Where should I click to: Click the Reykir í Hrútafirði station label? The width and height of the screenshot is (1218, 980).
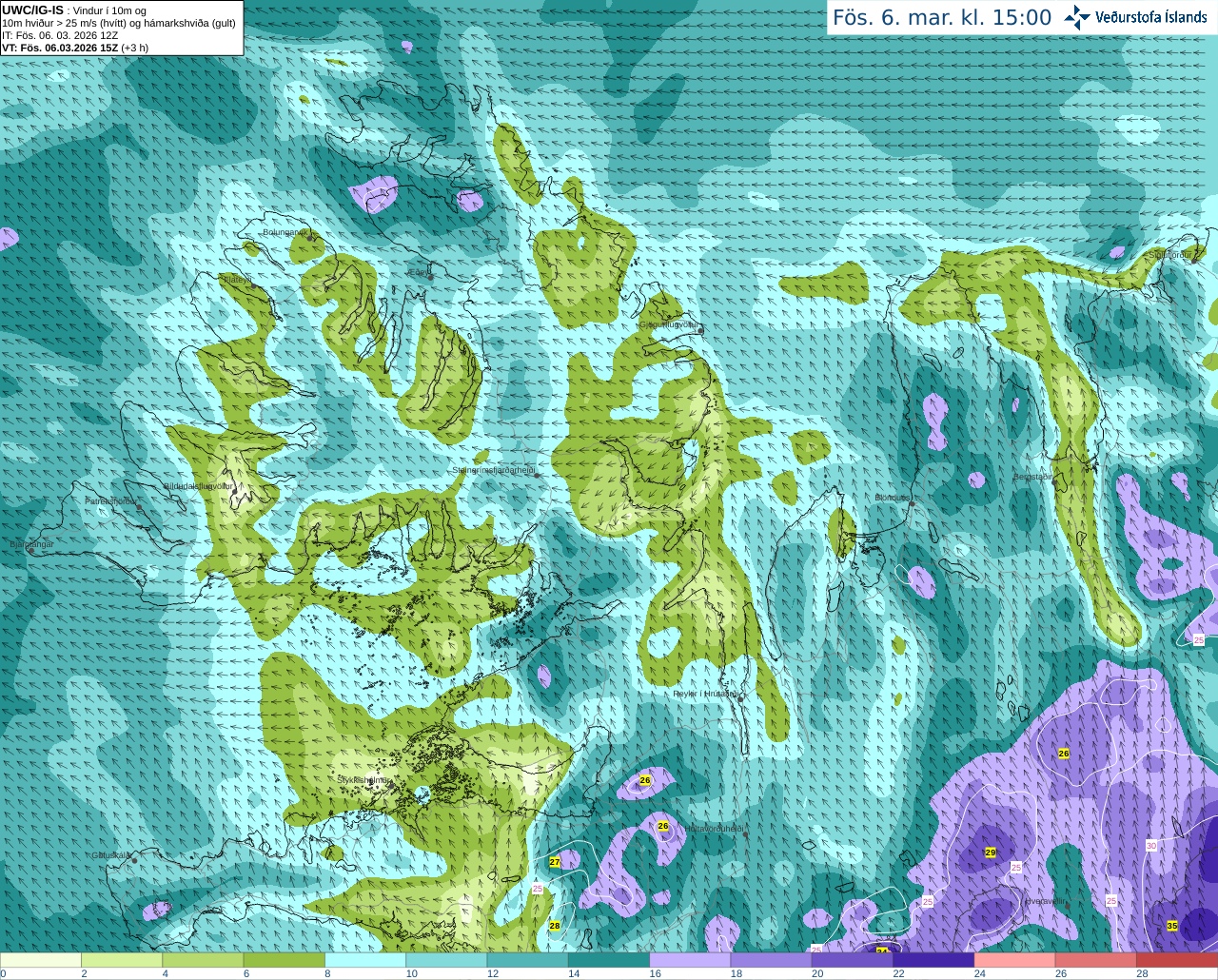pos(706,694)
